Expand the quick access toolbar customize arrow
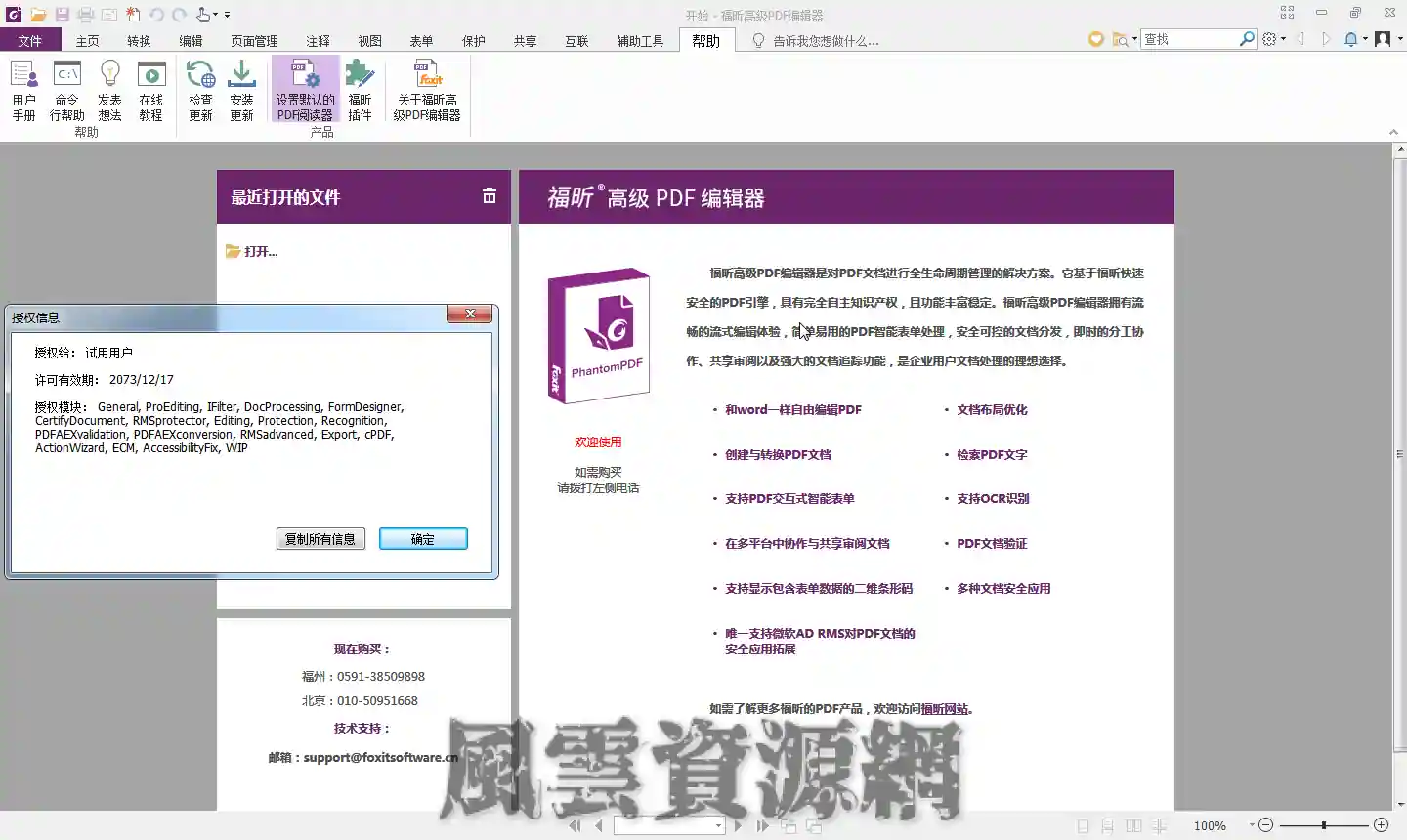This screenshot has height=840, width=1407. click(x=228, y=15)
